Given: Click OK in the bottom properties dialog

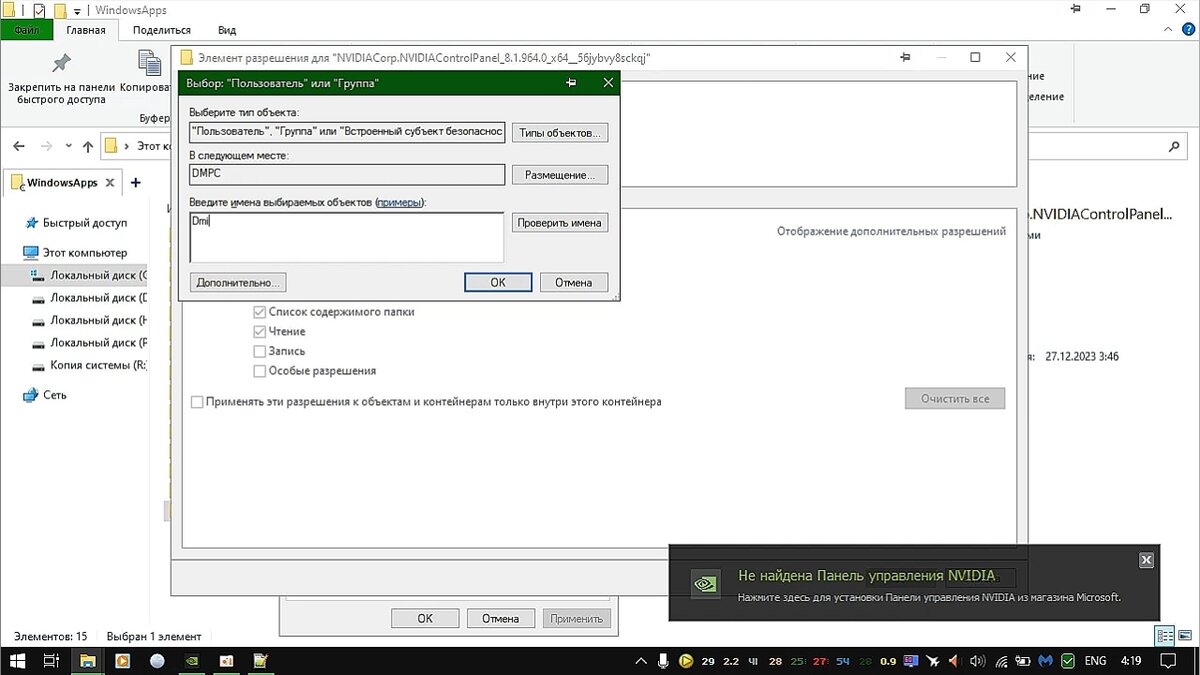Looking at the screenshot, I should pos(425,618).
